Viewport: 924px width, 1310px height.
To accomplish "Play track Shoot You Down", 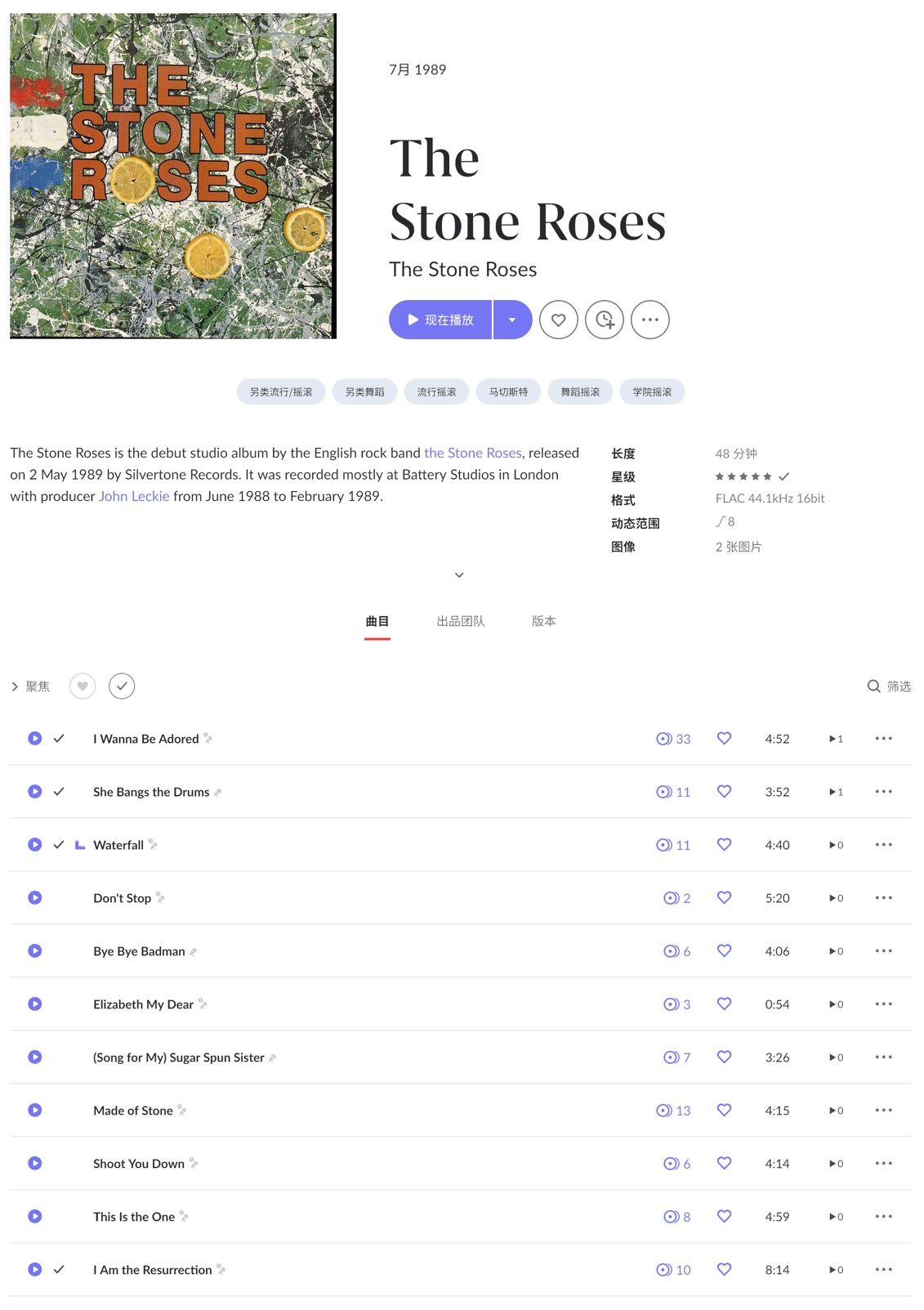I will 34,1163.
